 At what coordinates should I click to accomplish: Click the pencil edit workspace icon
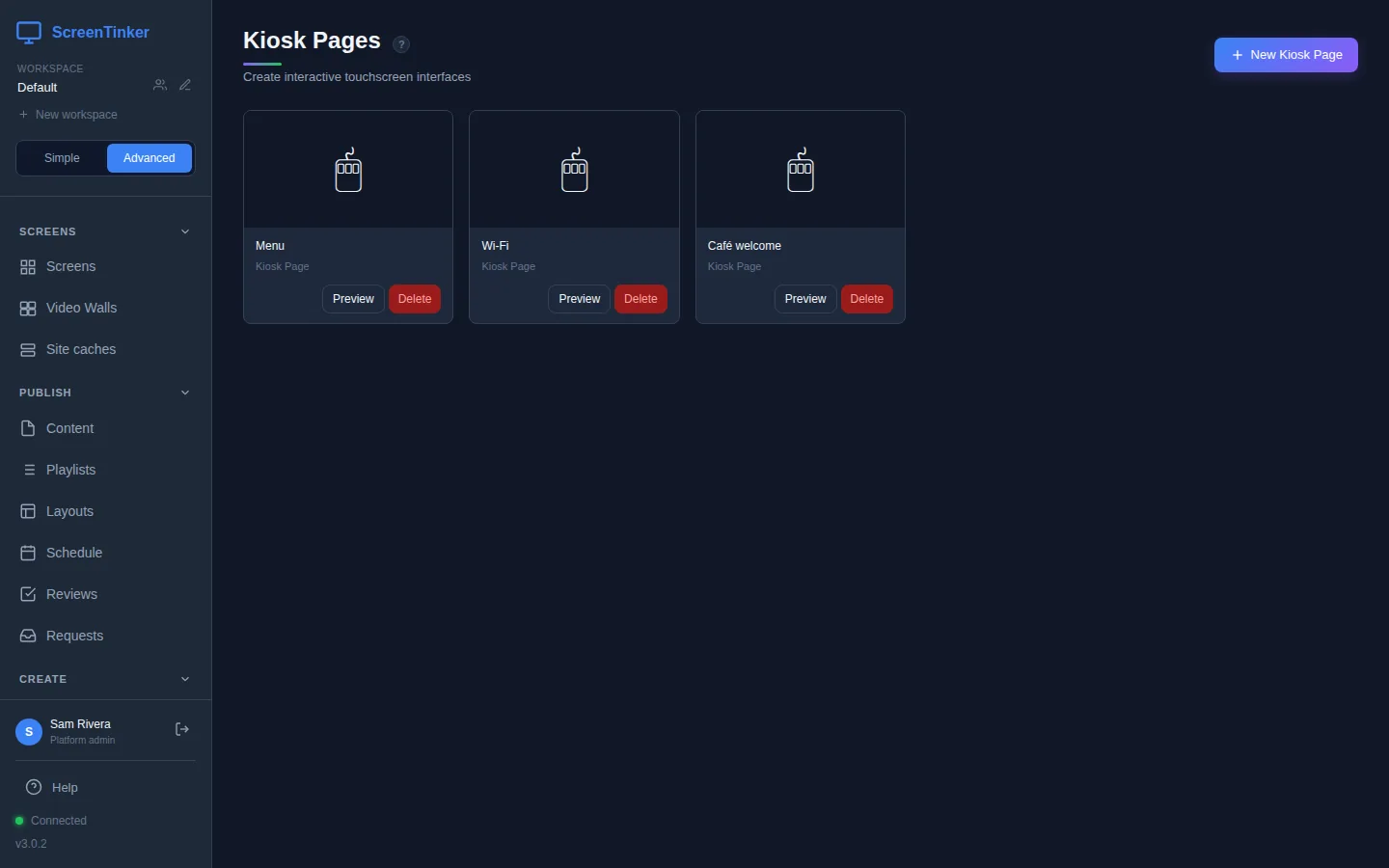(185, 85)
